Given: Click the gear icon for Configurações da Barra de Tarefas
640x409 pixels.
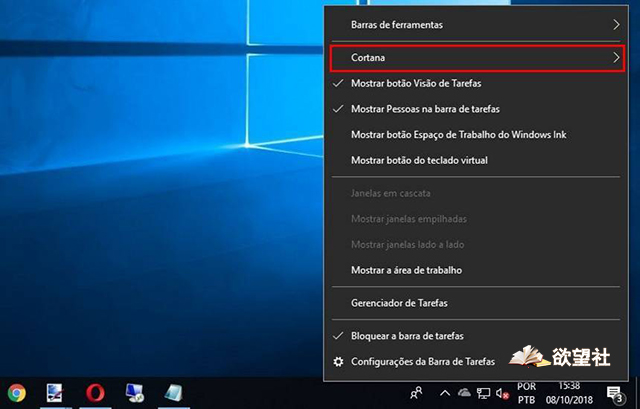Looking at the screenshot, I should 338,362.
